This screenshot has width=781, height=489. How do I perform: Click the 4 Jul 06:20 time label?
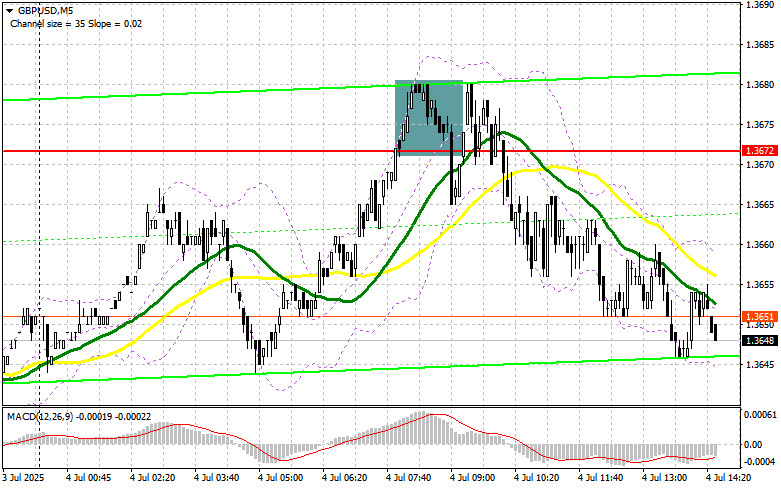tap(345, 478)
